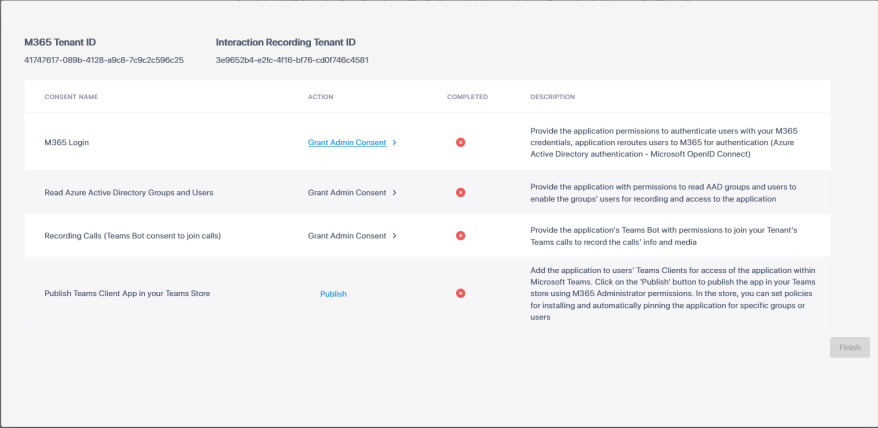The image size is (878, 428).
Task: Click the red X status icon for Recording Calls
Action: [x=460, y=236]
